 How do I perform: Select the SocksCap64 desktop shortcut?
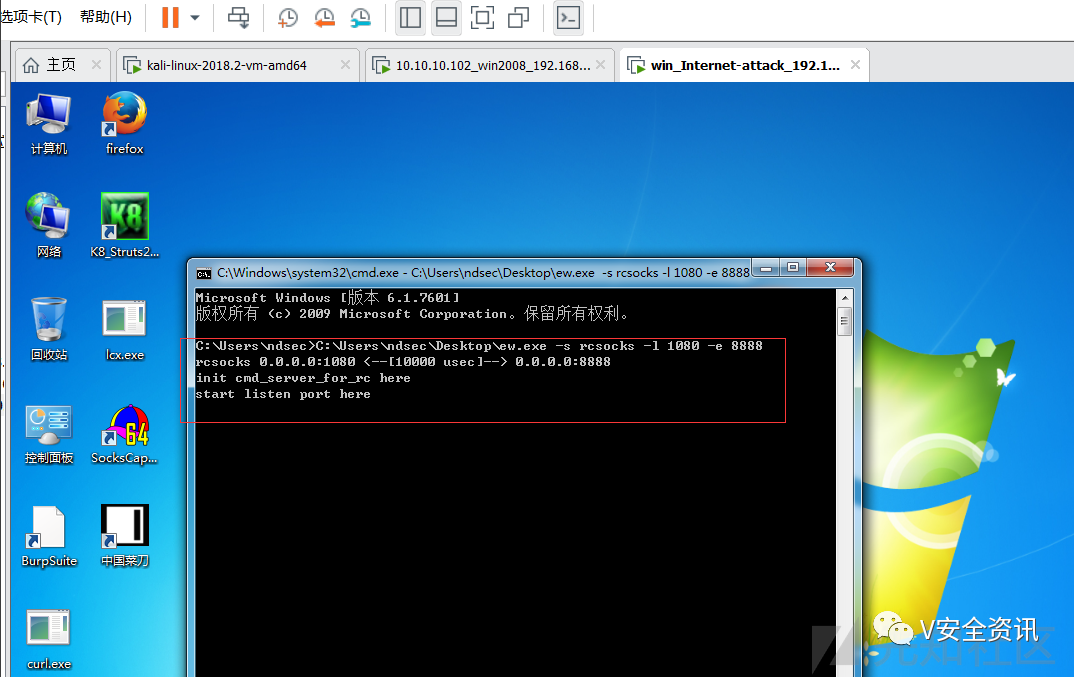pos(125,434)
